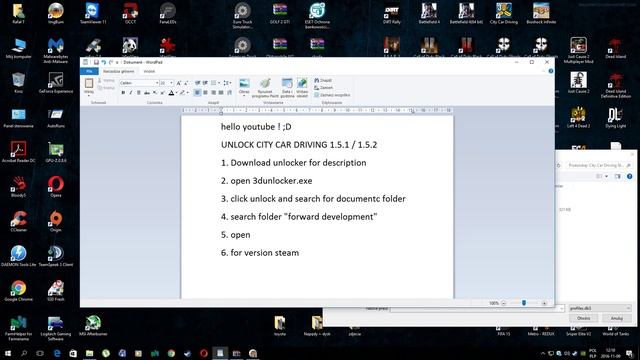Click the text color A button
The image size is (640, 360).
pyautogui.click(x=171, y=93)
